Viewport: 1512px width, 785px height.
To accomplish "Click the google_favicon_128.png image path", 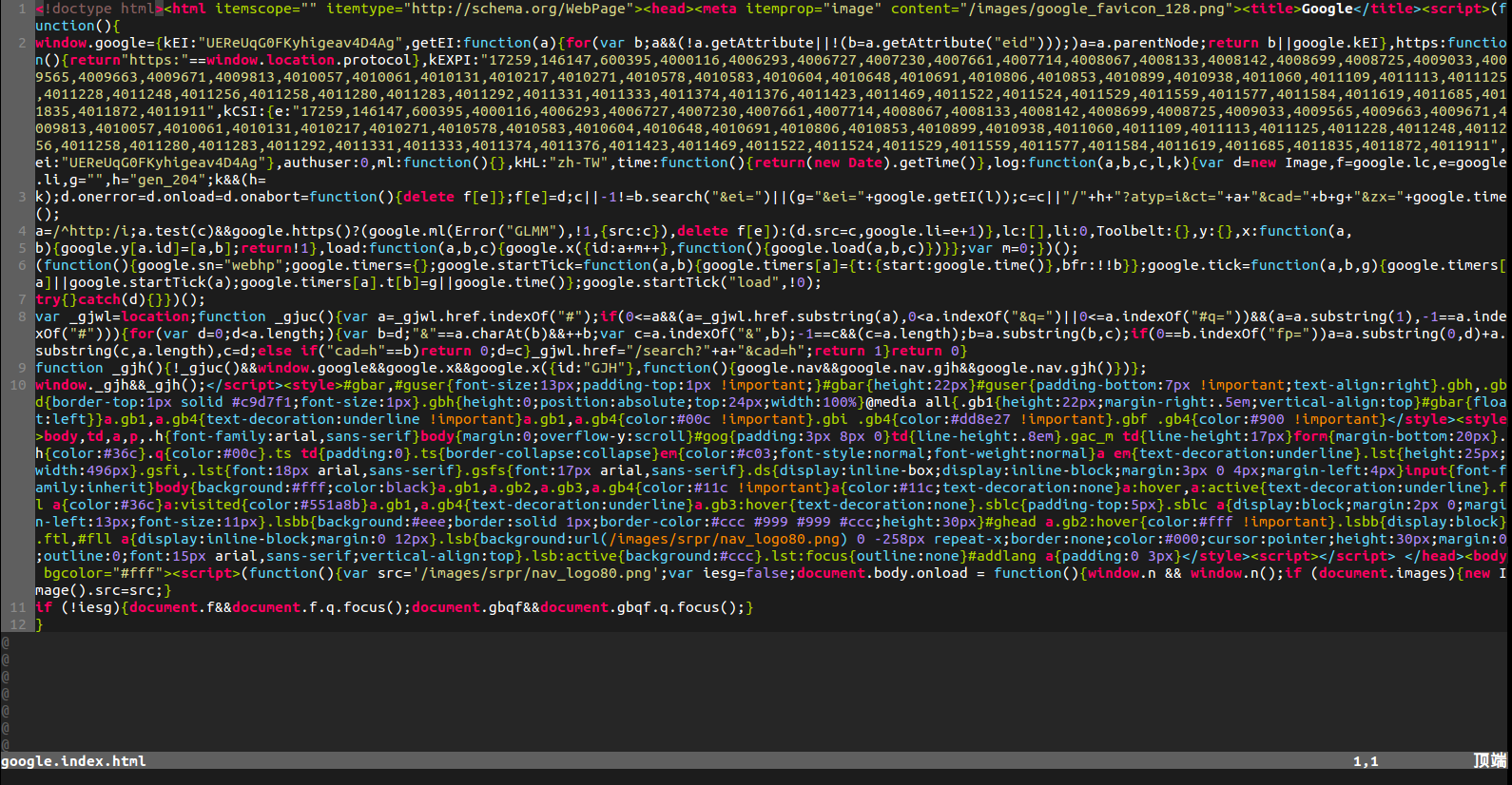I will 1095,9.
